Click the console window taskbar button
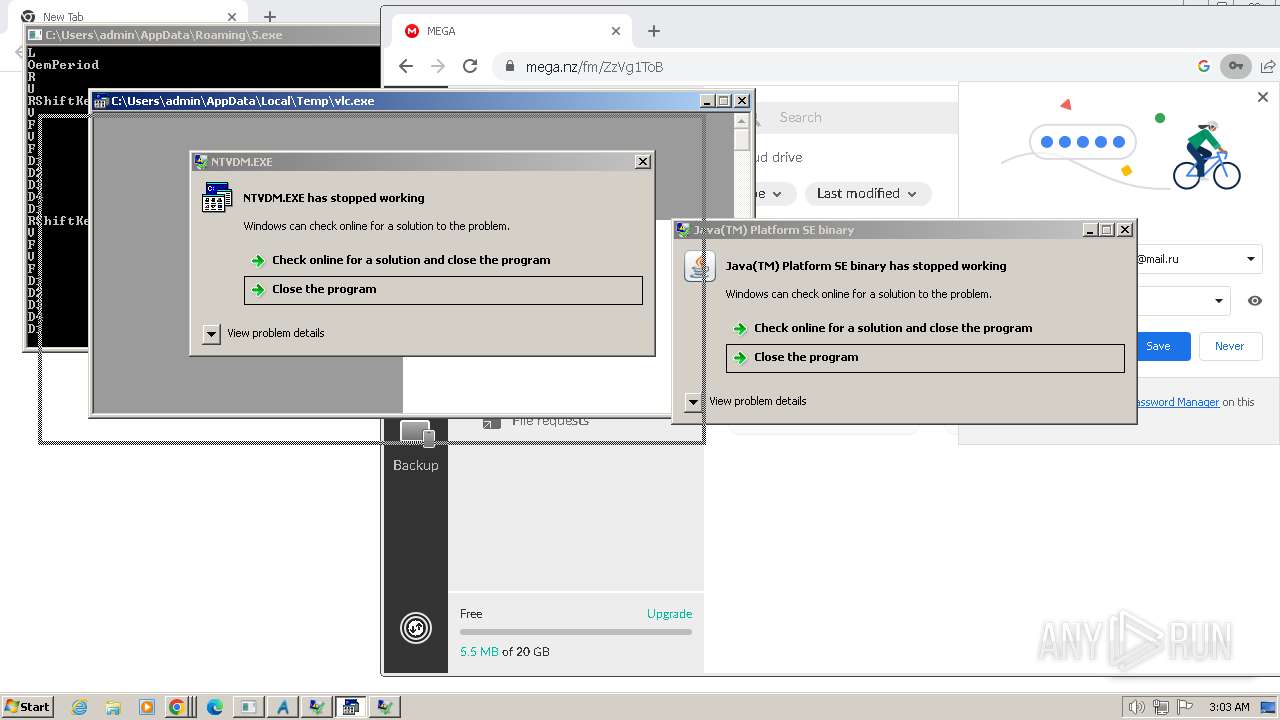Screen dimensions: 1280x720 [248, 707]
